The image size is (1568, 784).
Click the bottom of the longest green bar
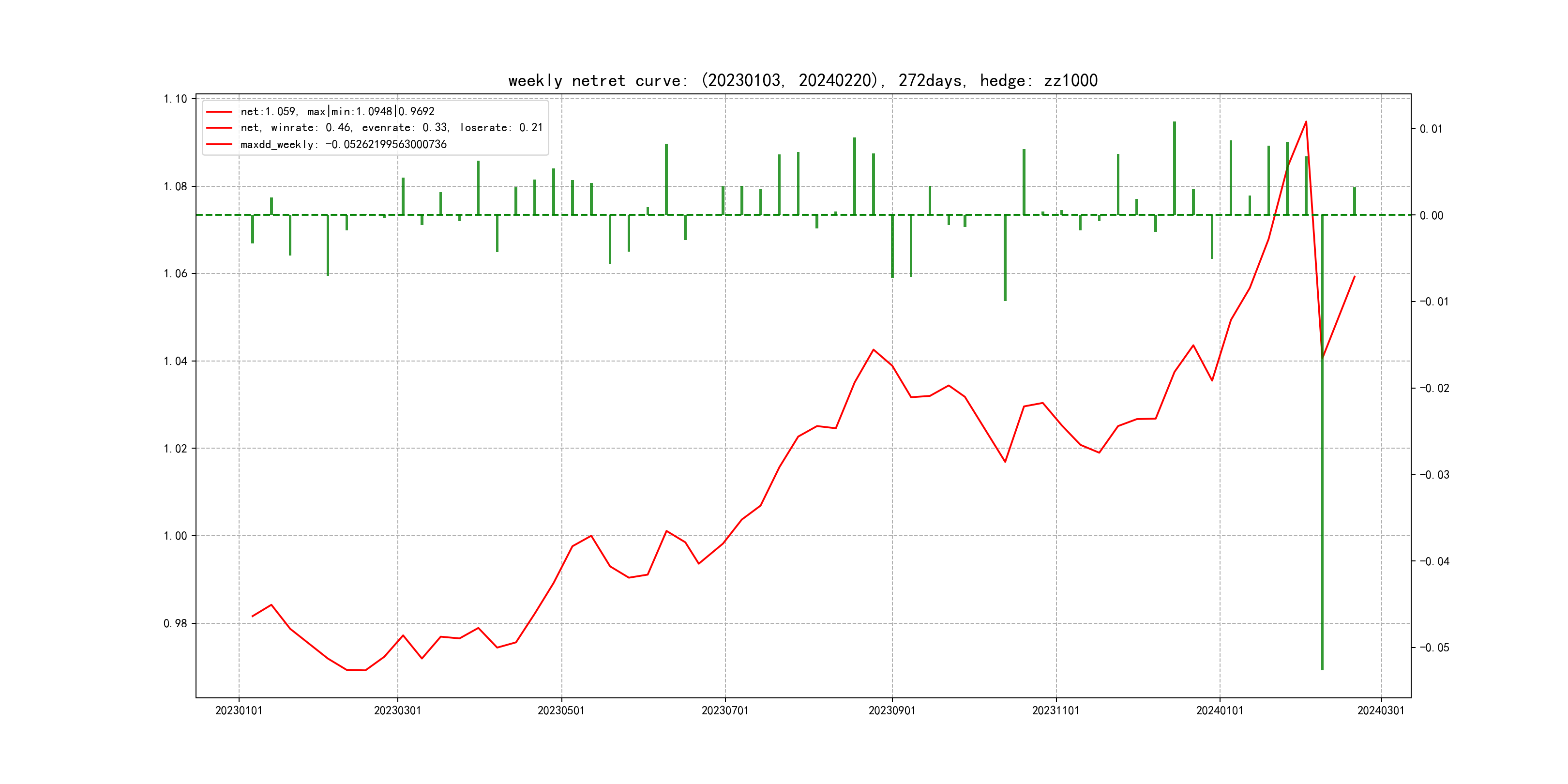tap(1322, 669)
